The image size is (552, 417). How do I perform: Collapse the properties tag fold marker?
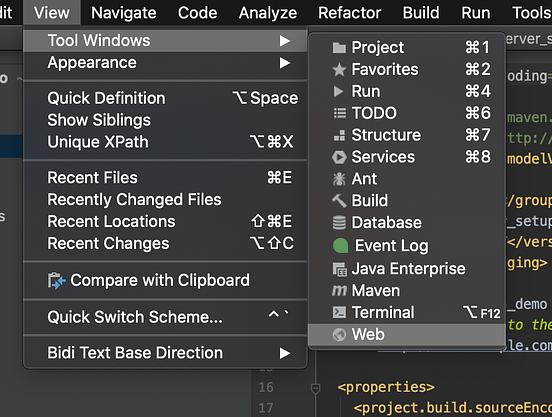click(x=315, y=388)
